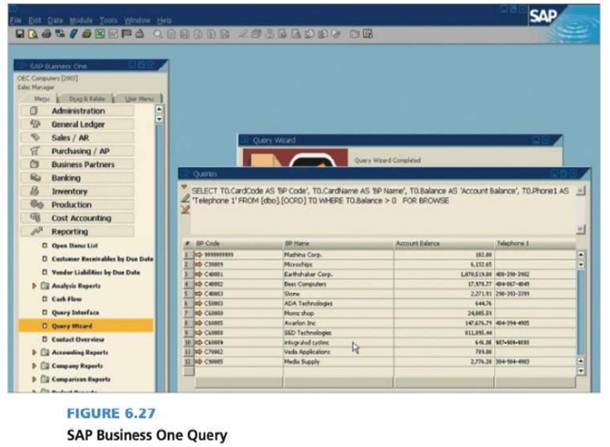Open the Data menu
The image size is (610, 447).
[55, 20]
